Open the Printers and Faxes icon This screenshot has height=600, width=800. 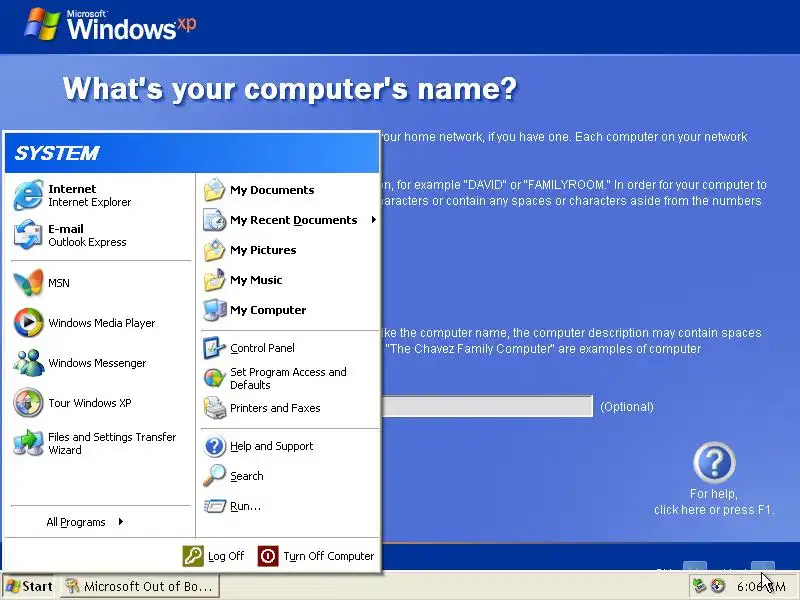pyautogui.click(x=214, y=408)
